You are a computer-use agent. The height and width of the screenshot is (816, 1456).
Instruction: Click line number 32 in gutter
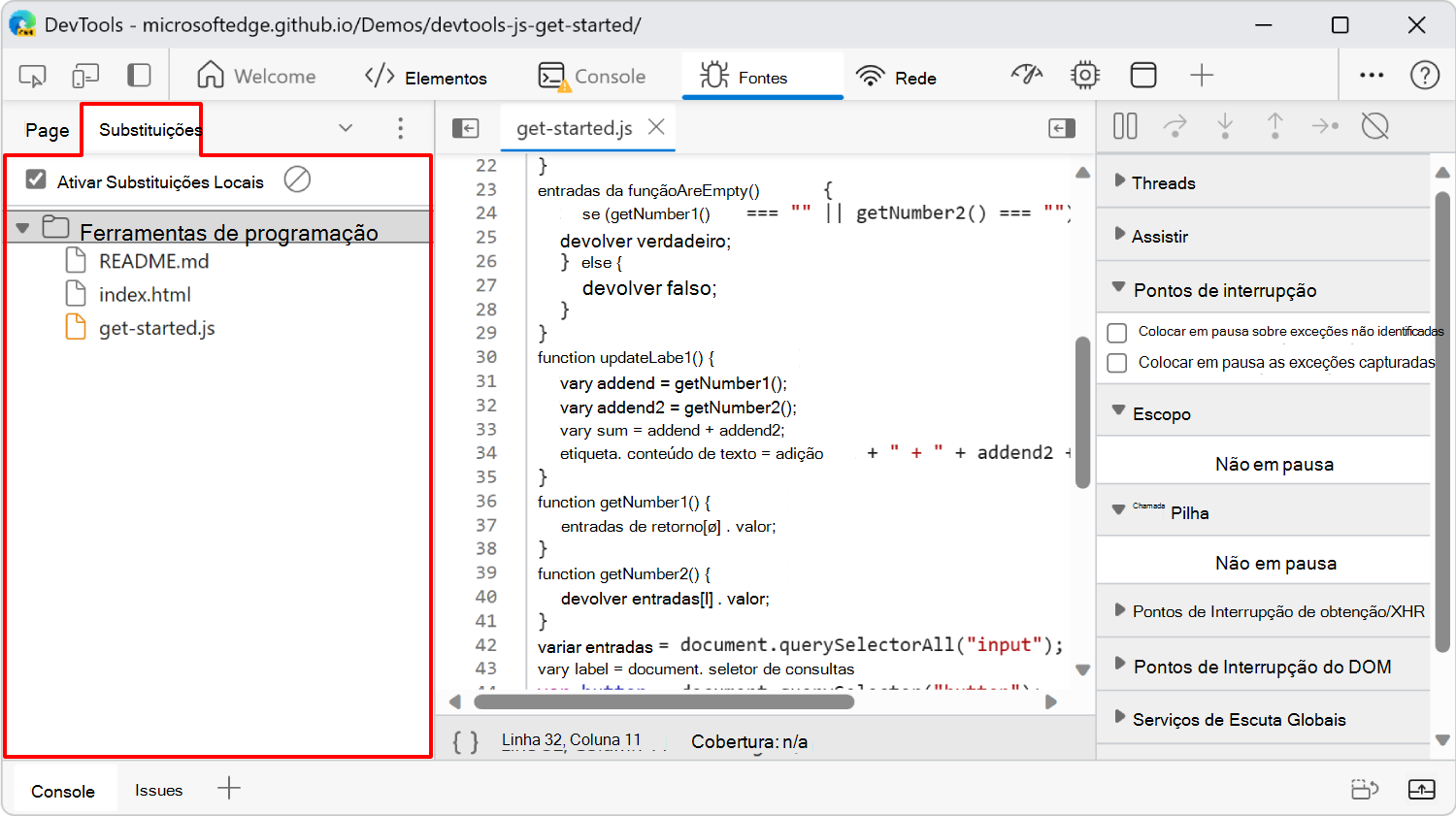[485, 406]
